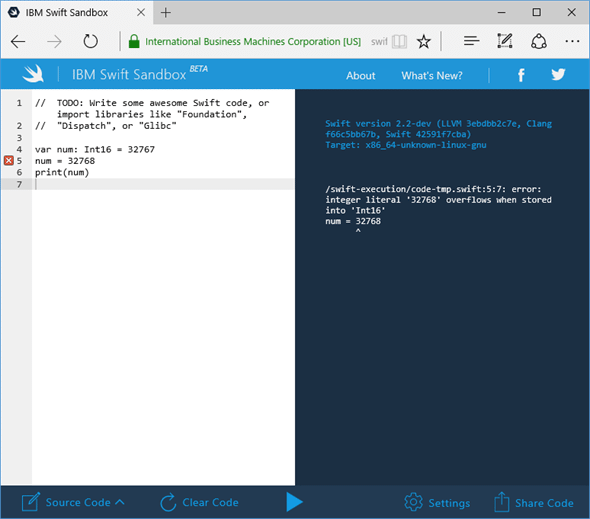Open a new browser tab with plus
This screenshot has width=590, height=519.
pyautogui.click(x=166, y=13)
